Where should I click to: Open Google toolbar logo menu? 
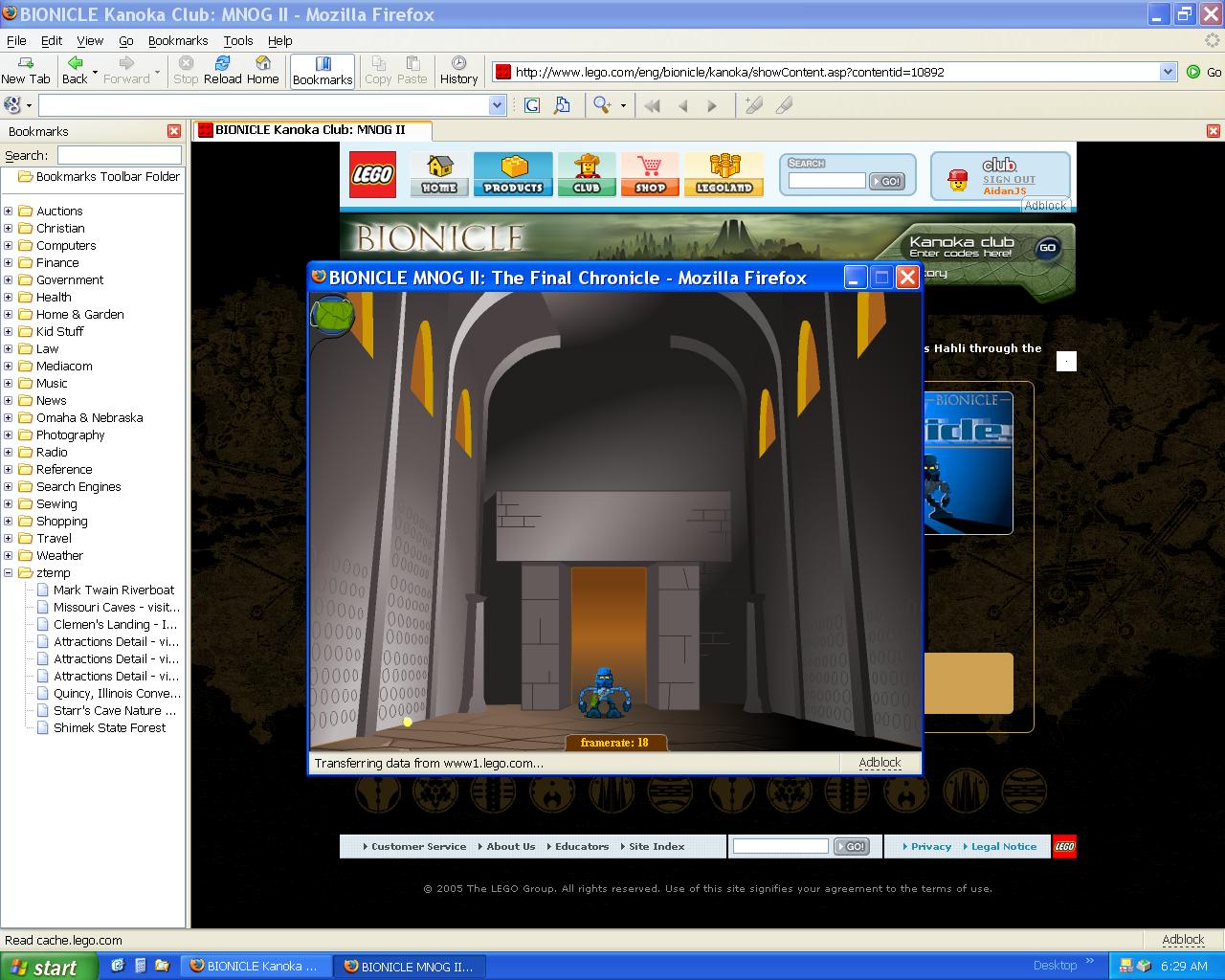pyautogui.click(x=17, y=105)
